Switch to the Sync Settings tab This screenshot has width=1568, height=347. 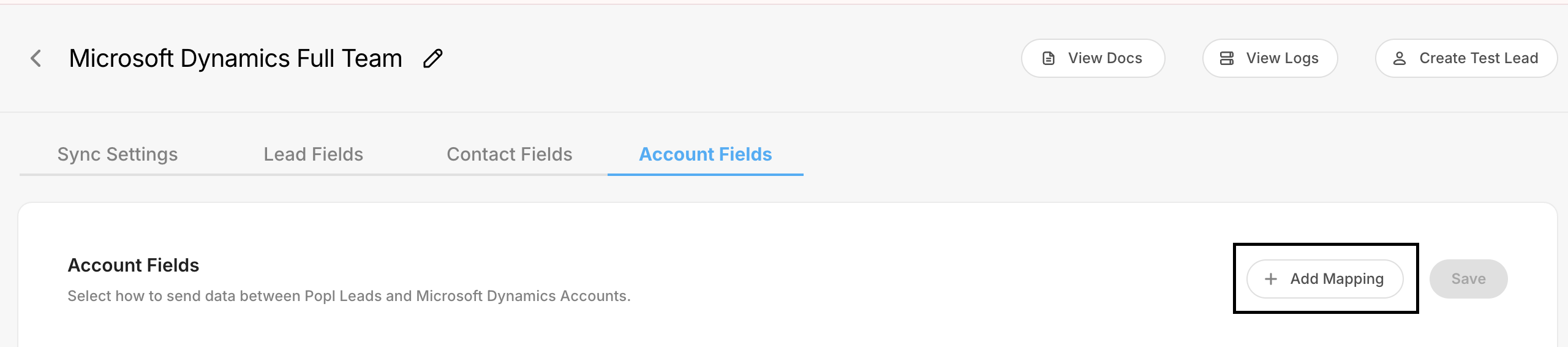118,154
